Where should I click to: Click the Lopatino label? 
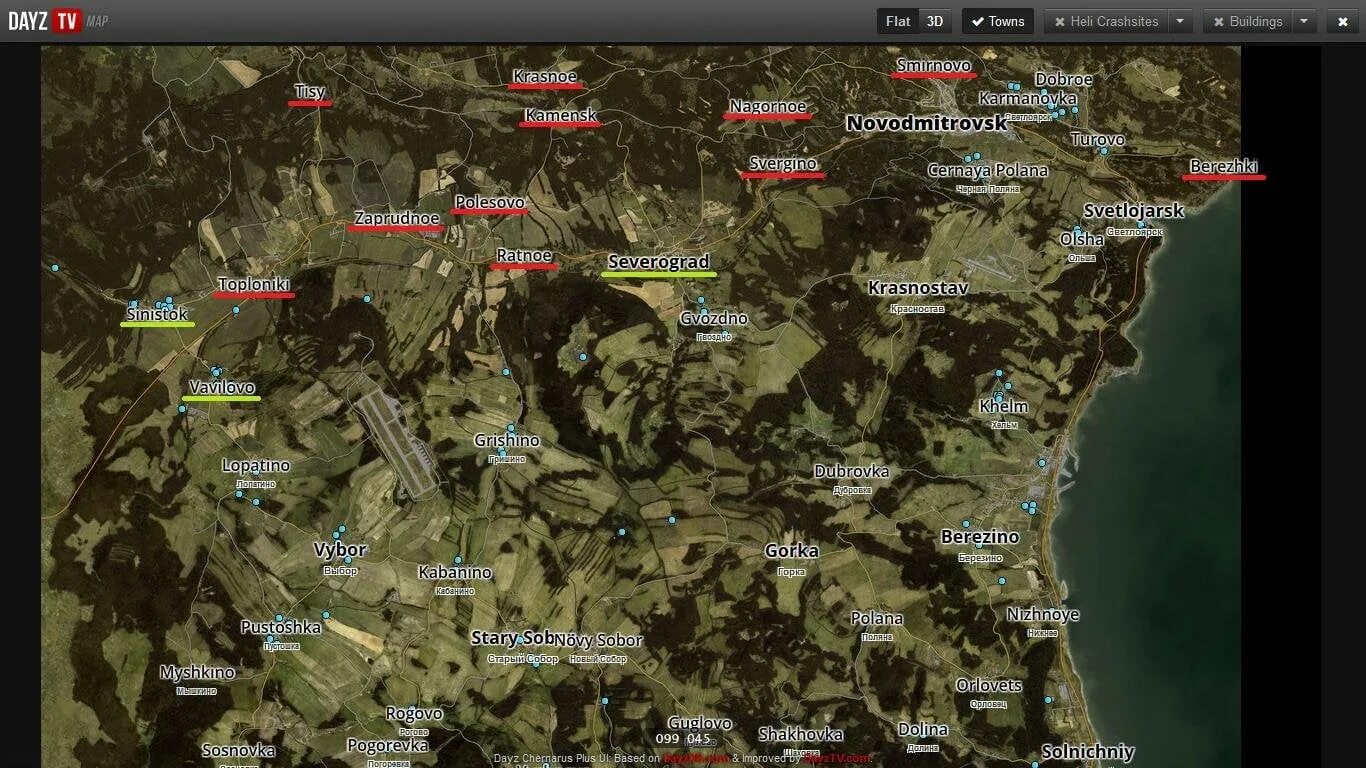256,465
